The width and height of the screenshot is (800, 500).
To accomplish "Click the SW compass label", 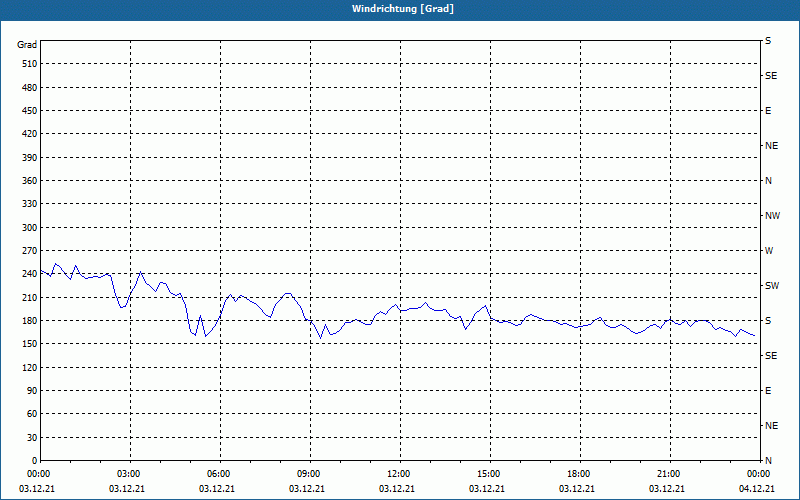I will click(772, 286).
